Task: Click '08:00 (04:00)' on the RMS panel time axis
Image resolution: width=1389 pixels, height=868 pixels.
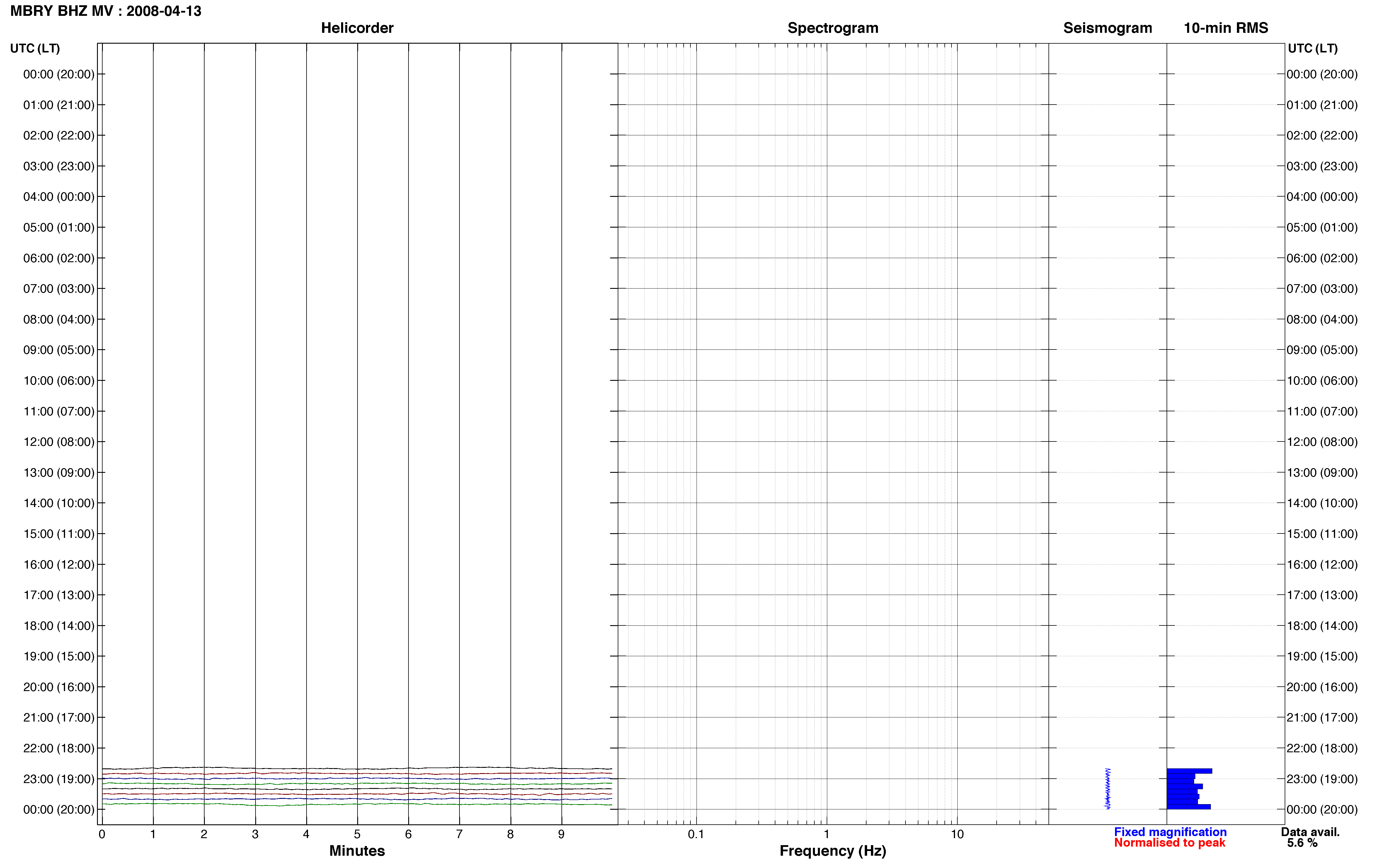Action: (x=1322, y=319)
